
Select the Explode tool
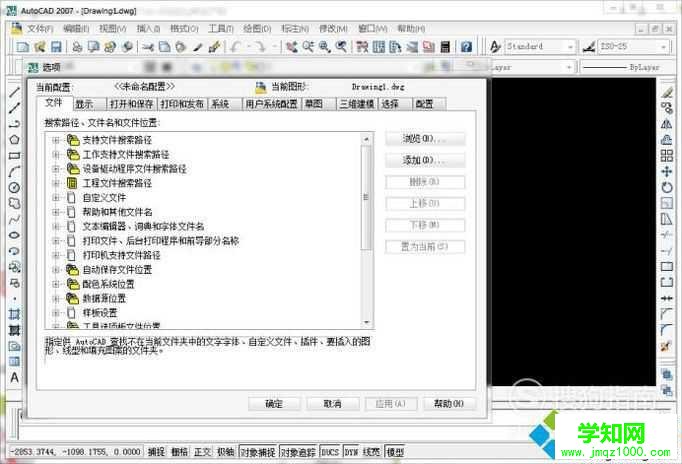tap(667, 347)
